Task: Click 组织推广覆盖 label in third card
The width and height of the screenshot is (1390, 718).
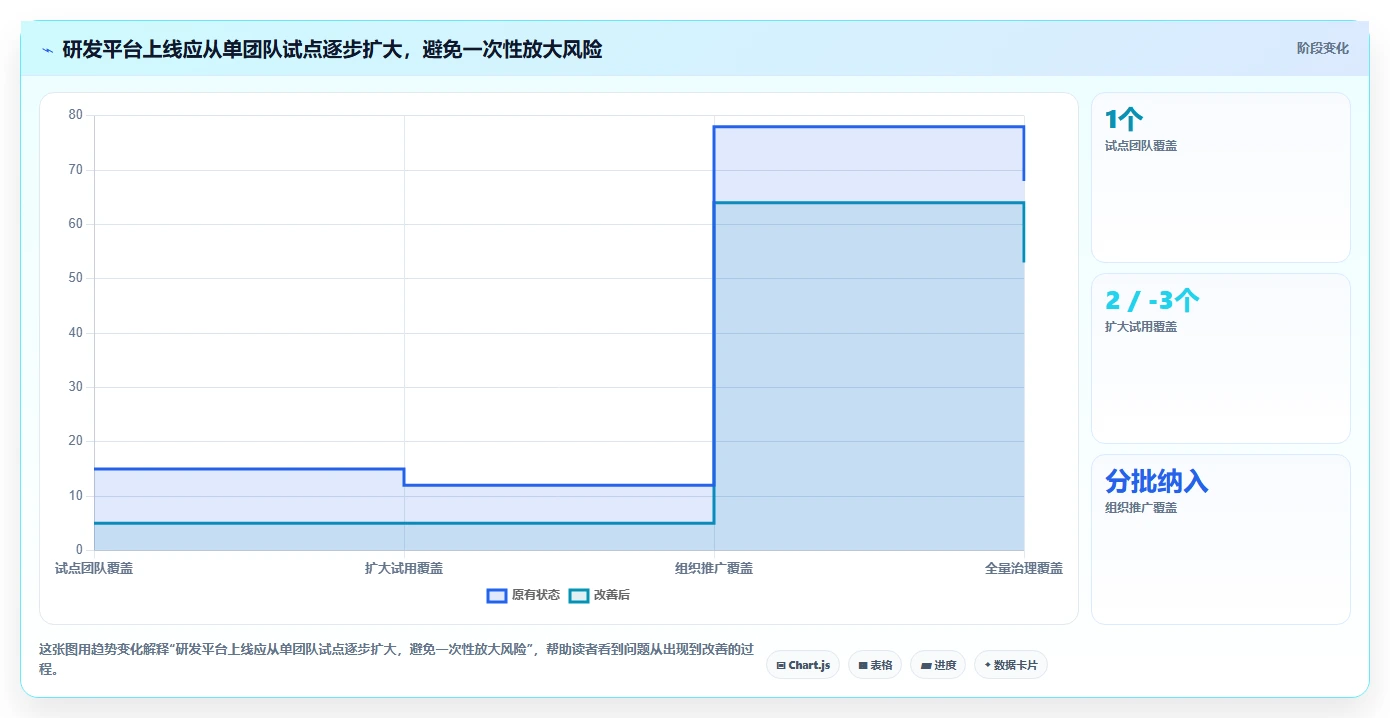Action: click(1141, 508)
